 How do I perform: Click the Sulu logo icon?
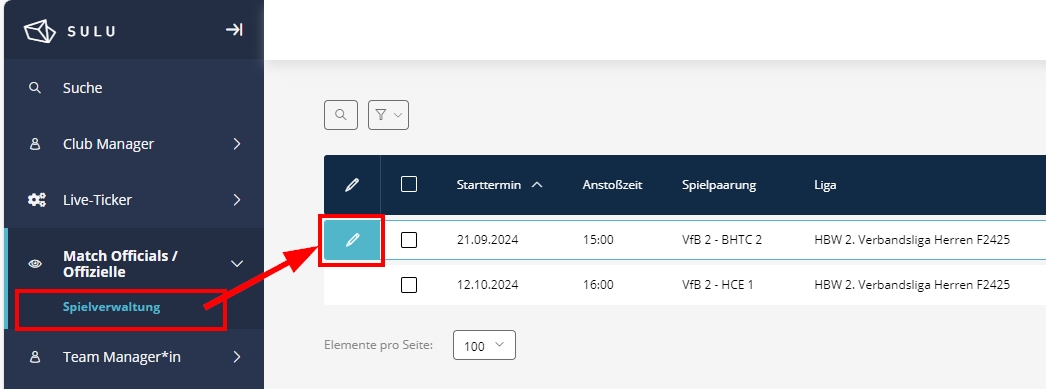[39, 31]
